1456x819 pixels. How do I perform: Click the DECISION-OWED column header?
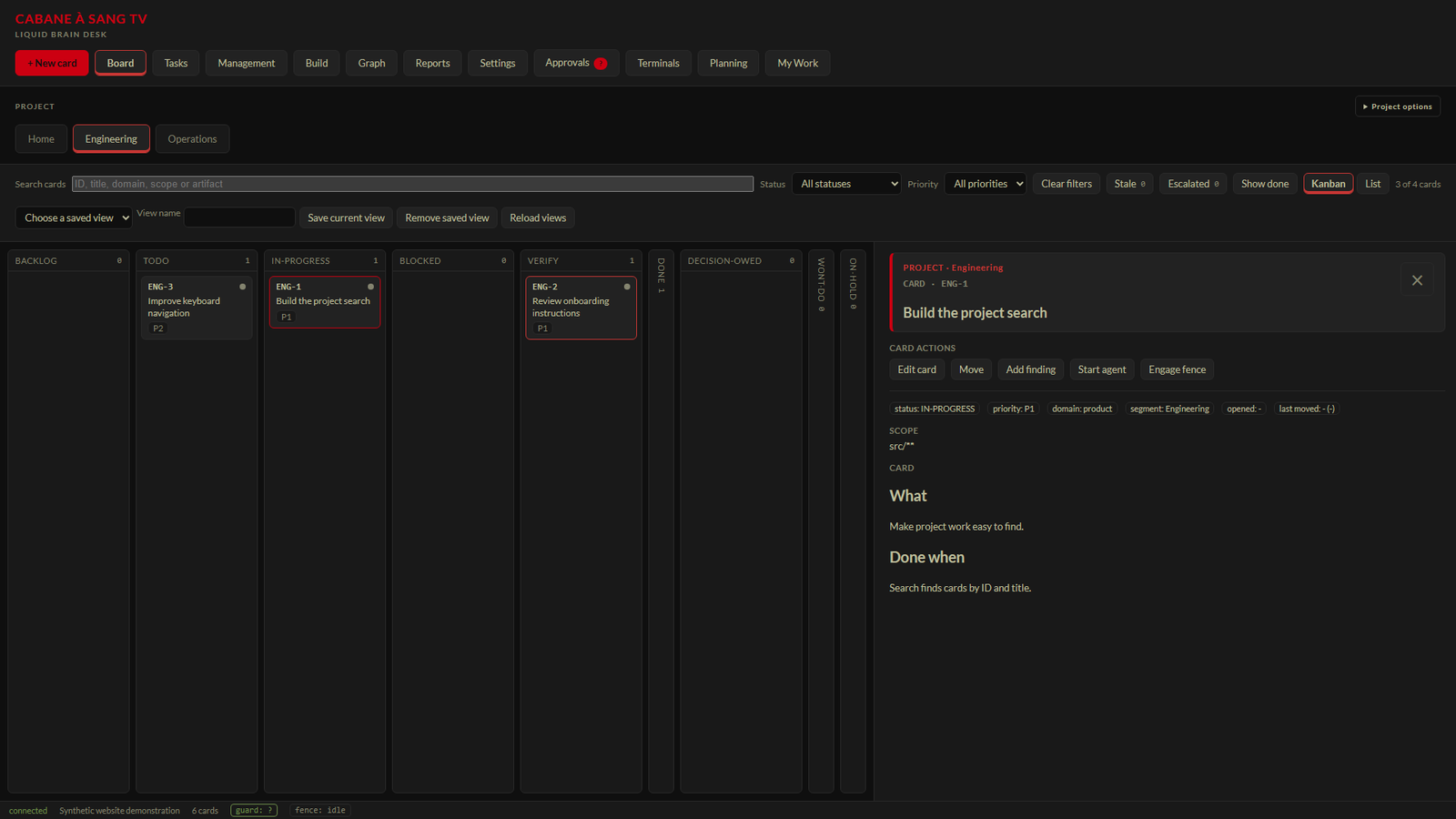(741, 260)
